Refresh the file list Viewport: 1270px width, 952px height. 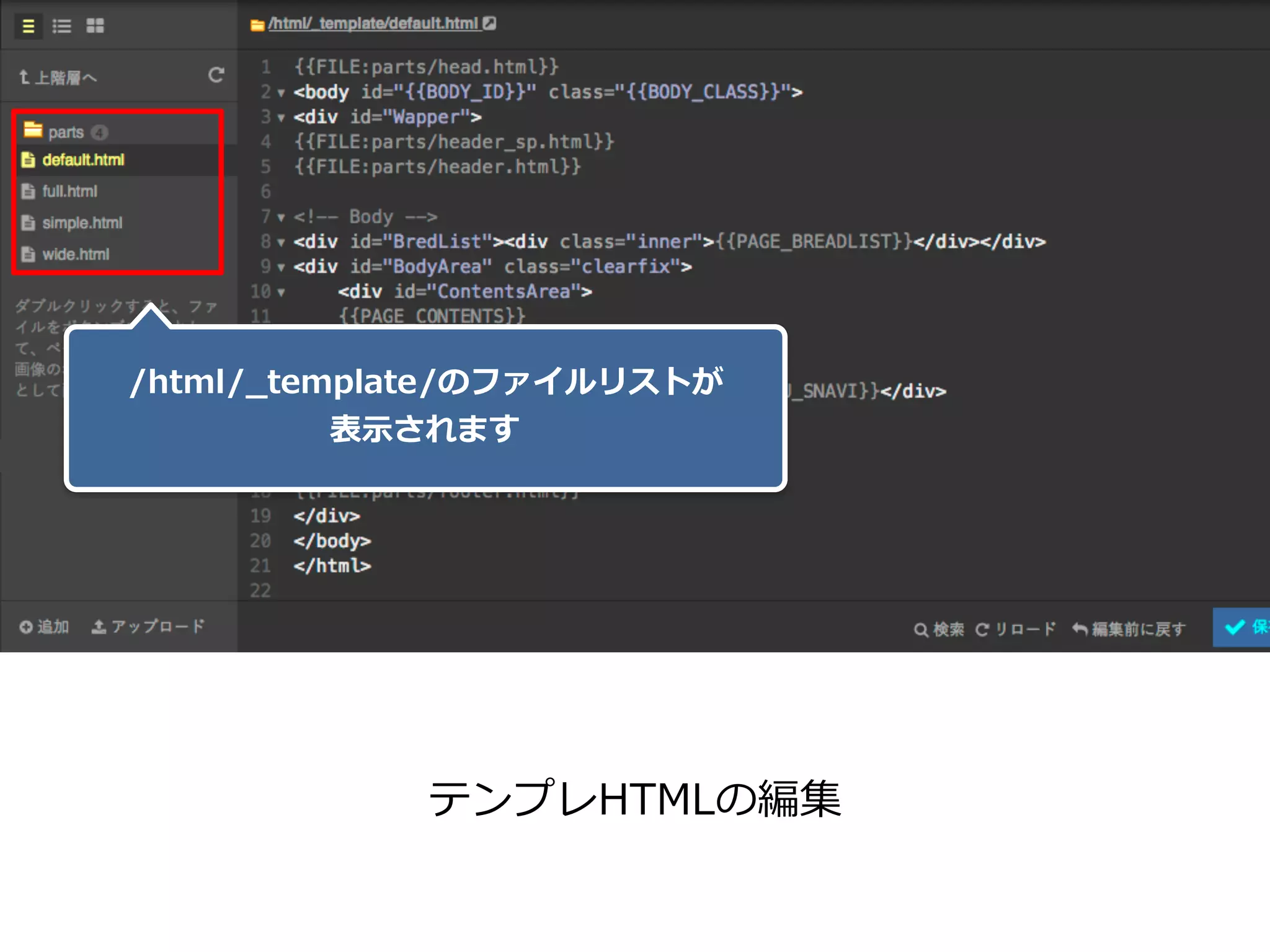pyautogui.click(x=216, y=75)
